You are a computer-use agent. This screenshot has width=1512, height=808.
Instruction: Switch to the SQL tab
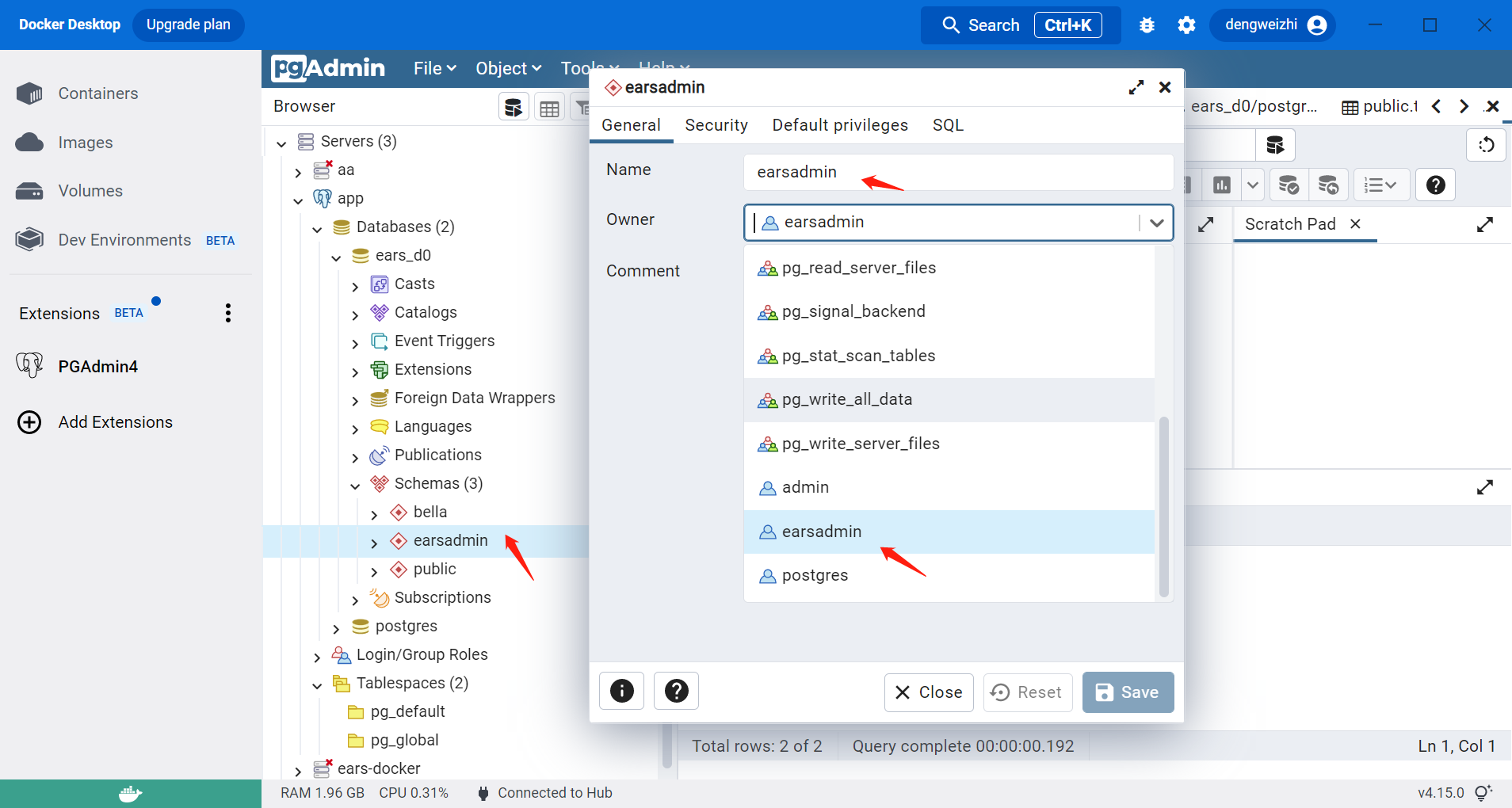(x=948, y=125)
